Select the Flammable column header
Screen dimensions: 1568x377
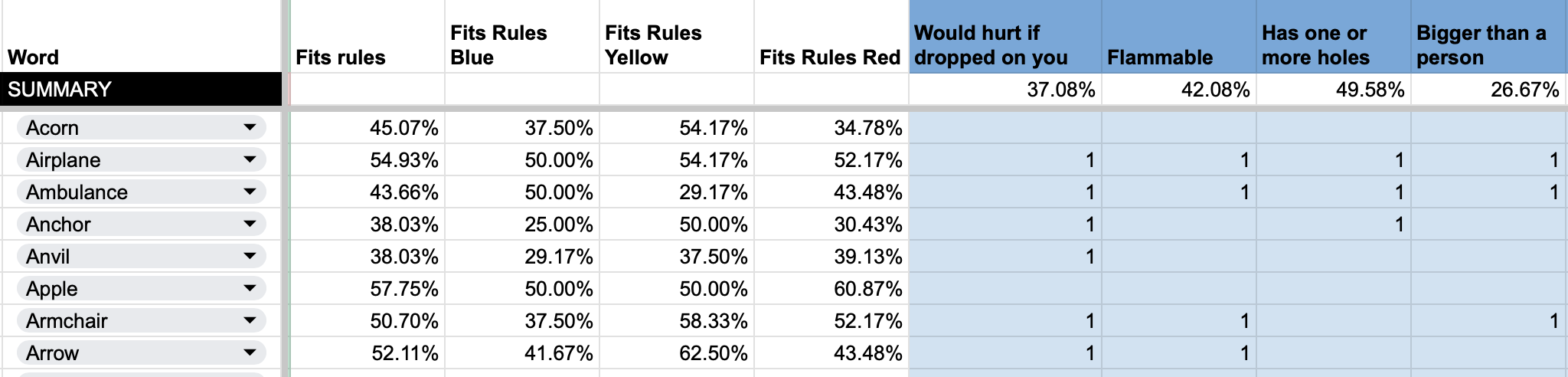coord(1179,44)
